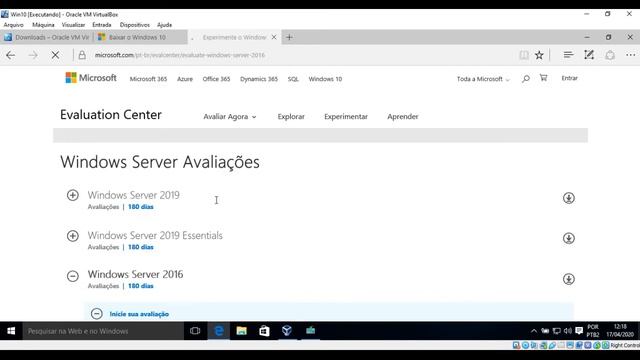Open the shopping cart
Screen dimensions: 640x360
[x=543, y=78]
